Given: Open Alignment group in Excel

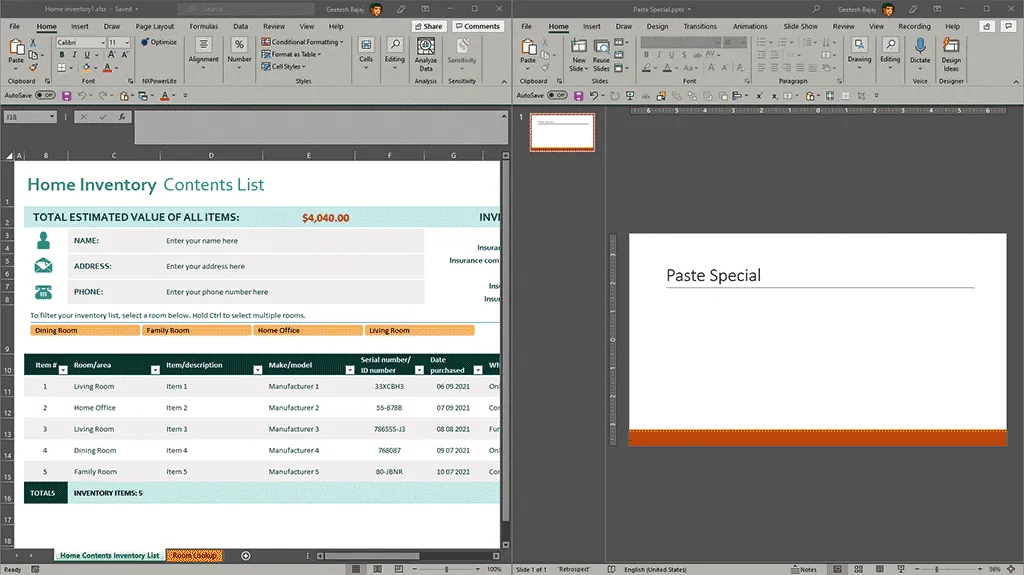Looking at the screenshot, I should click(204, 51).
